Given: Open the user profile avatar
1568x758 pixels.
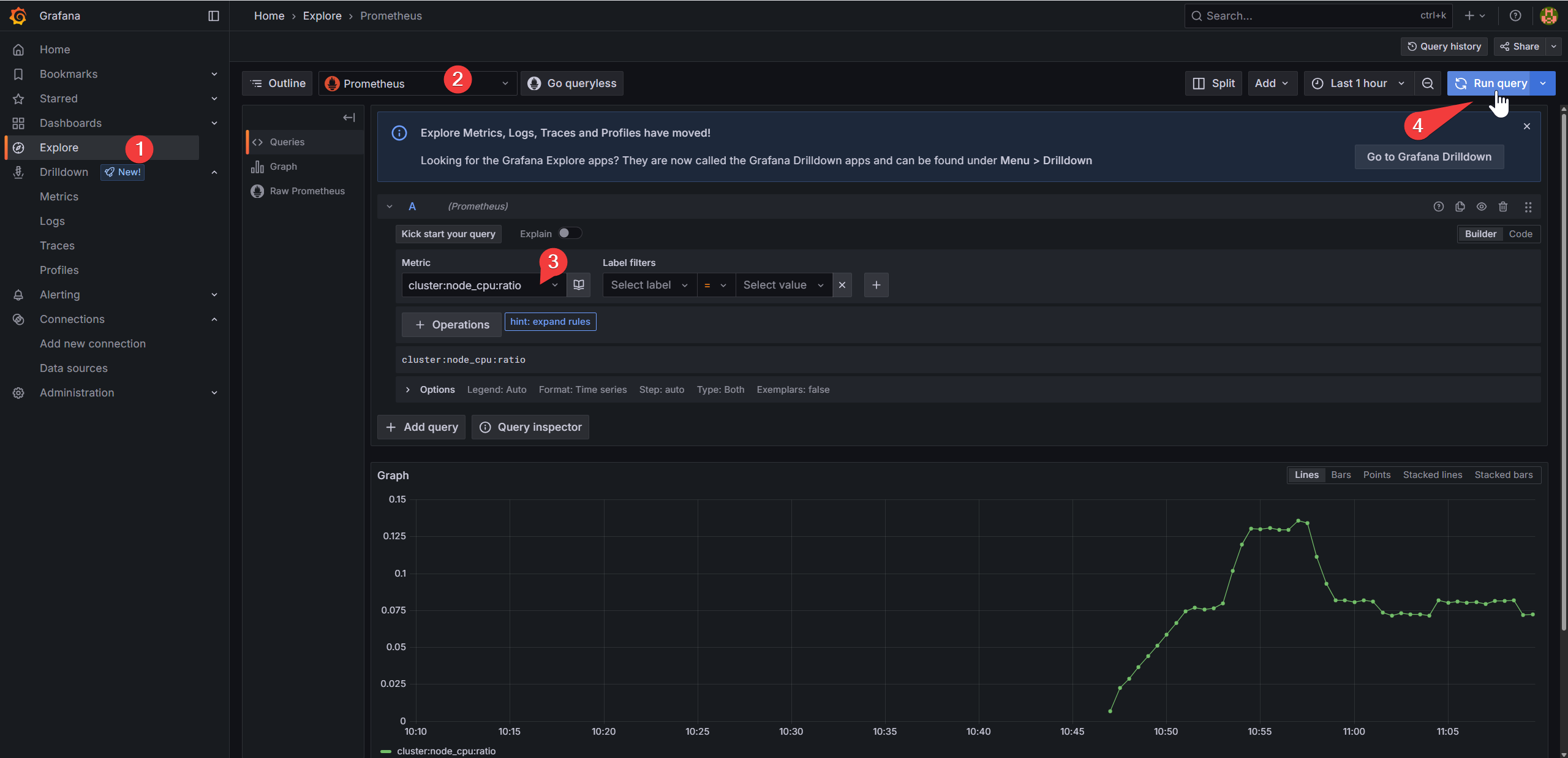Looking at the screenshot, I should [1548, 16].
